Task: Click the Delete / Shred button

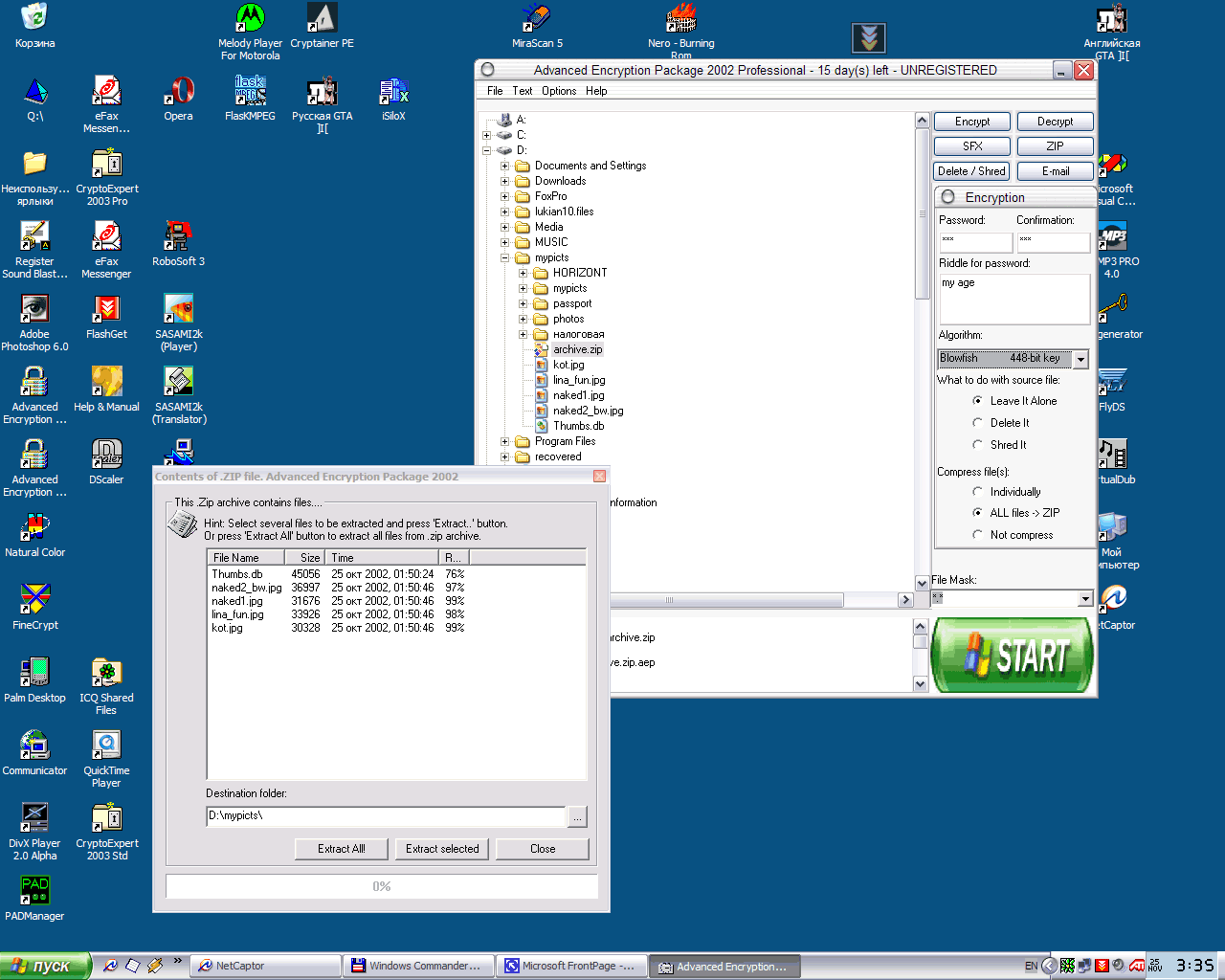Action: (972, 171)
